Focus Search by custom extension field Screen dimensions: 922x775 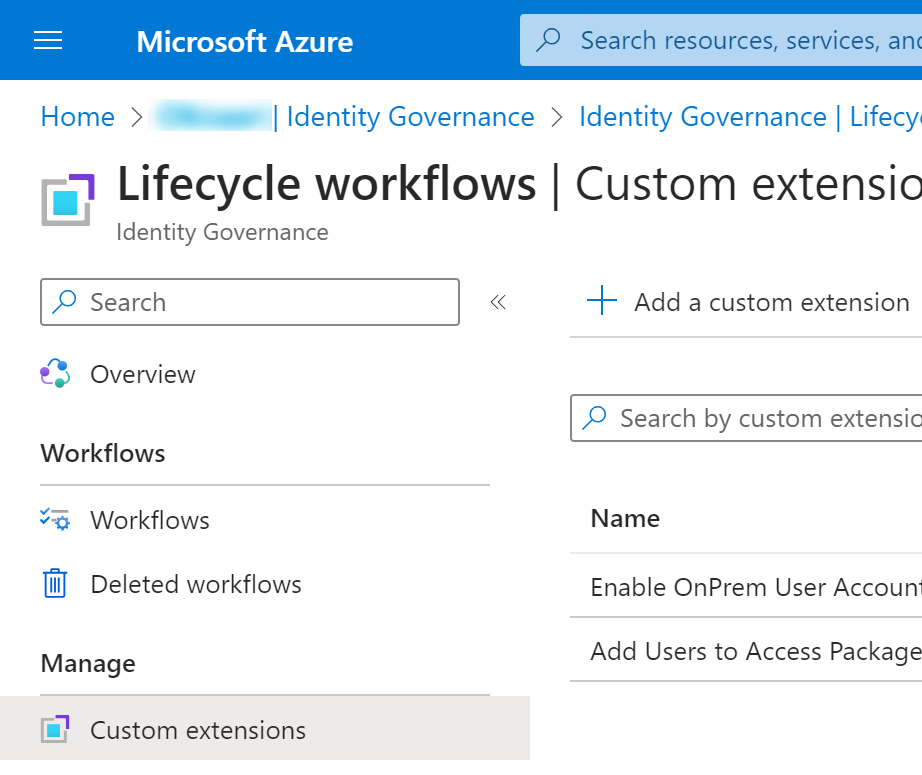746,418
